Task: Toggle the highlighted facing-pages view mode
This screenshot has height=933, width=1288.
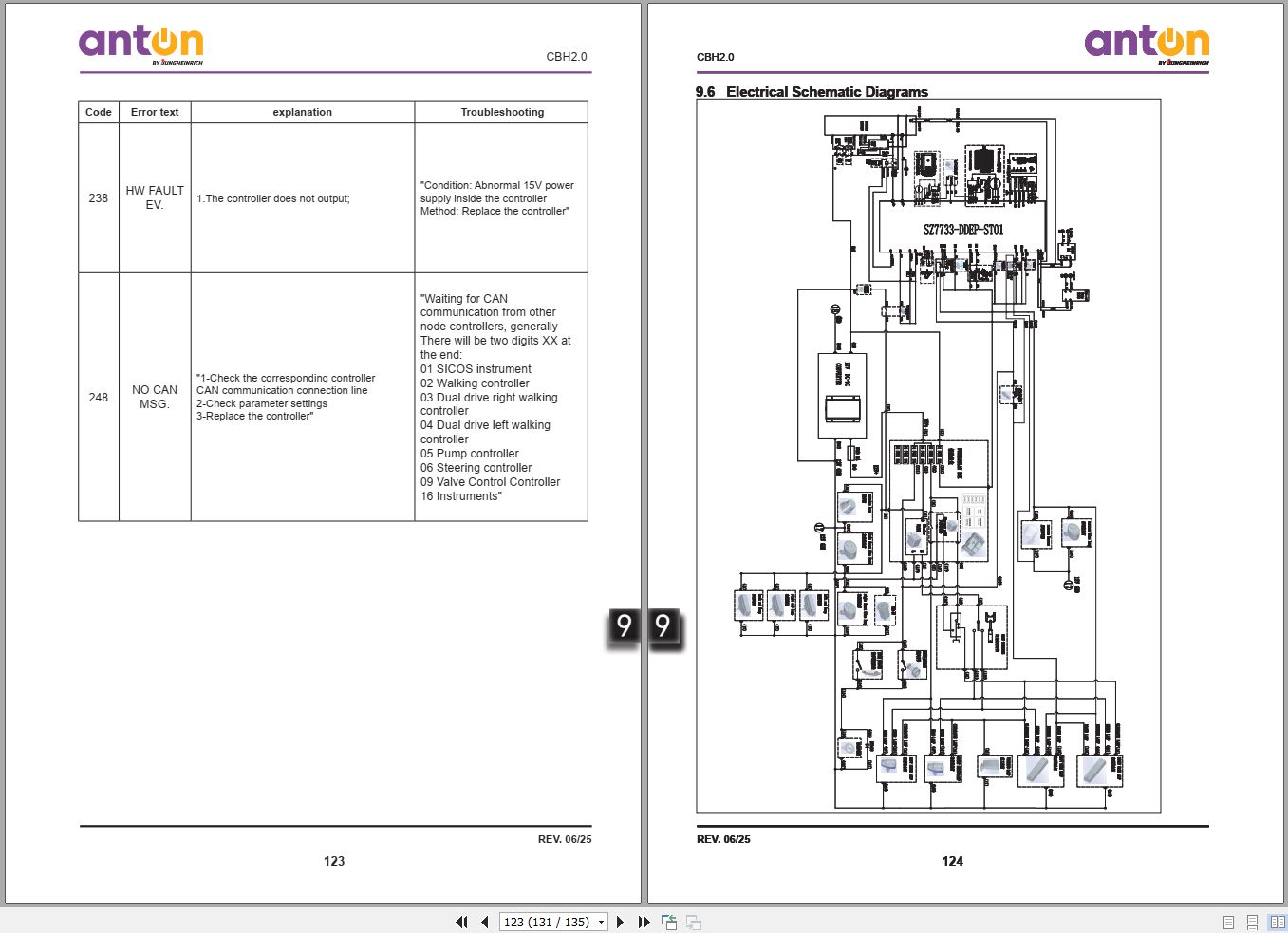Action: coord(1275,922)
